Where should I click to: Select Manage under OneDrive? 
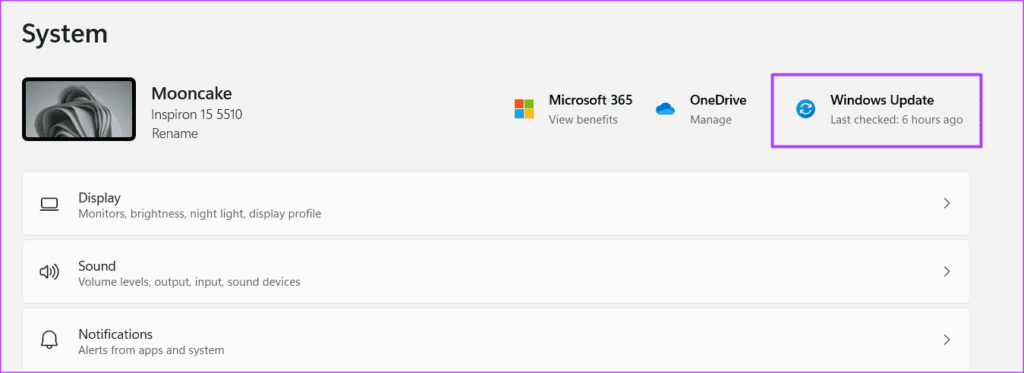click(x=711, y=120)
